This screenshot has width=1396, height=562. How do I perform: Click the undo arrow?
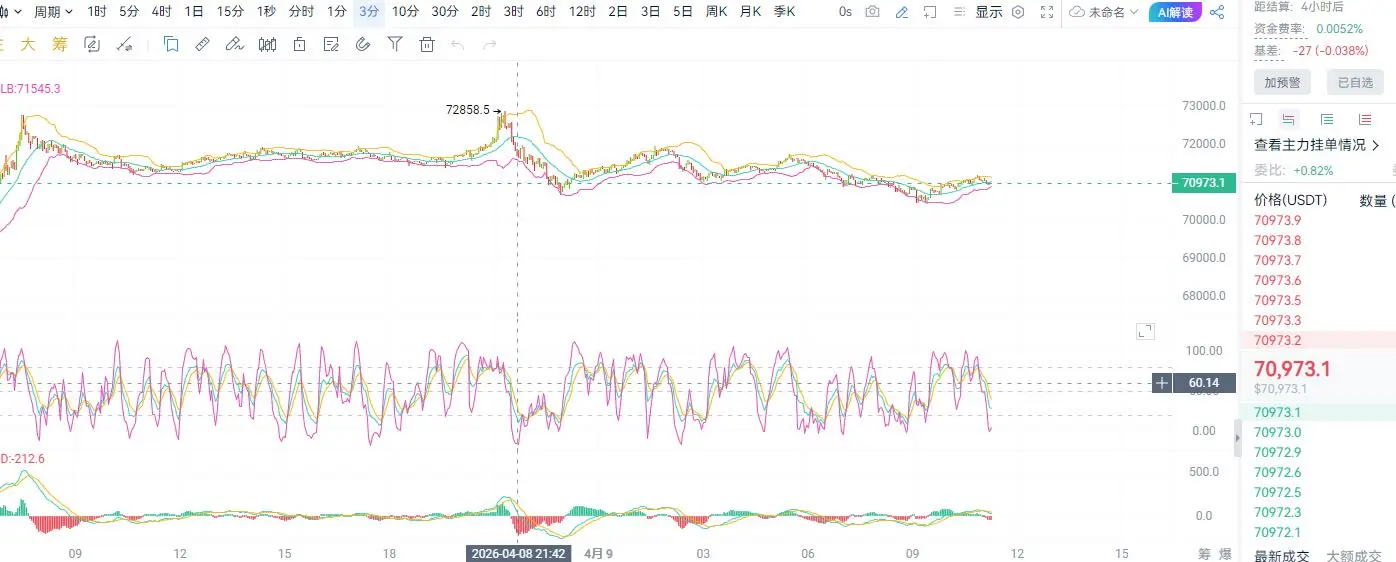coord(458,44)
